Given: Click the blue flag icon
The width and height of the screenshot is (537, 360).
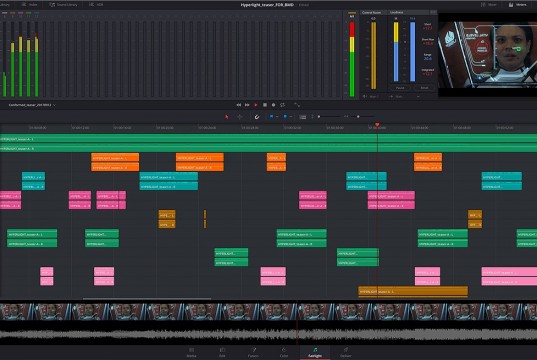Looking at the screenshot, I should coord(271,117).
